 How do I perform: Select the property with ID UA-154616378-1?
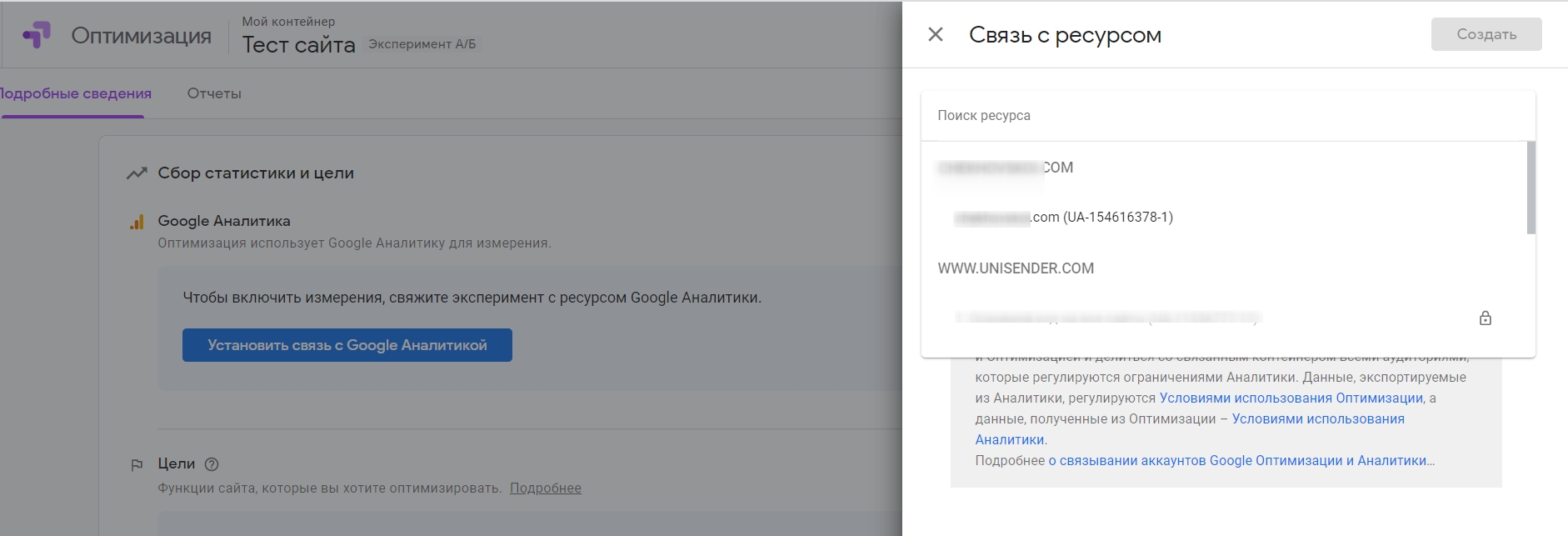(1224, 218)
